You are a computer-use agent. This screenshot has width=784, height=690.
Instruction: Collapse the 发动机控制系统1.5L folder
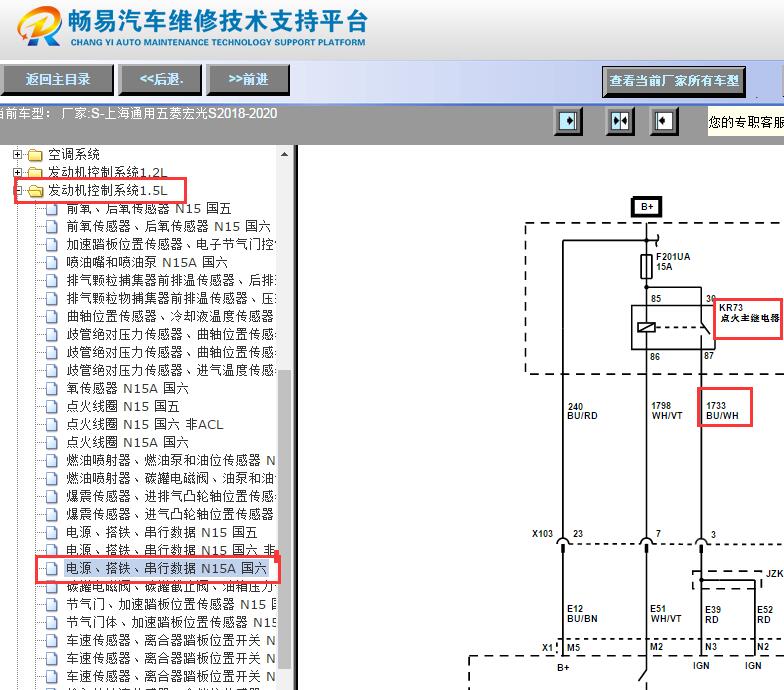click(19, 190)
